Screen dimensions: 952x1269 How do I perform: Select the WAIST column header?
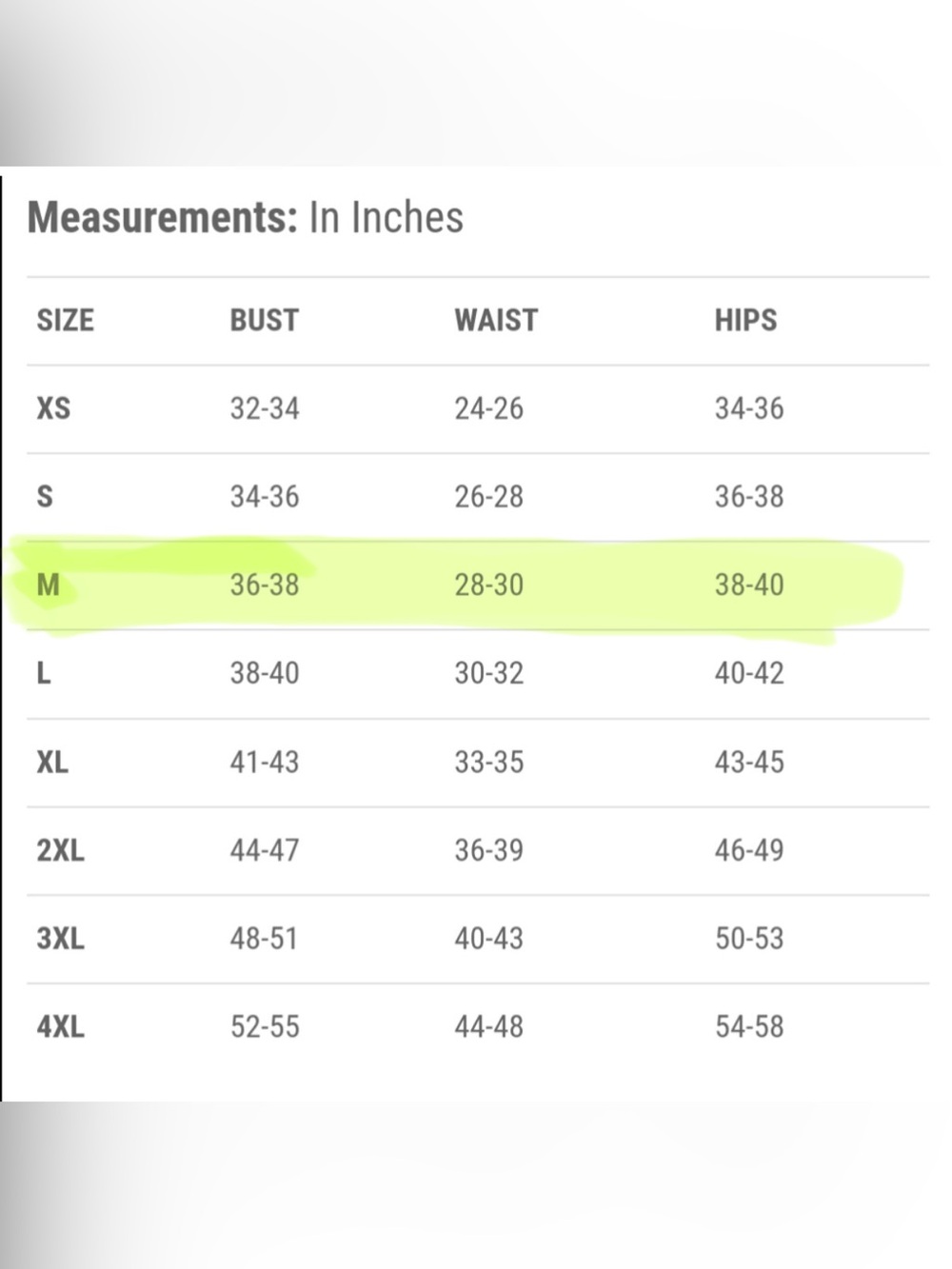point(496,320)
